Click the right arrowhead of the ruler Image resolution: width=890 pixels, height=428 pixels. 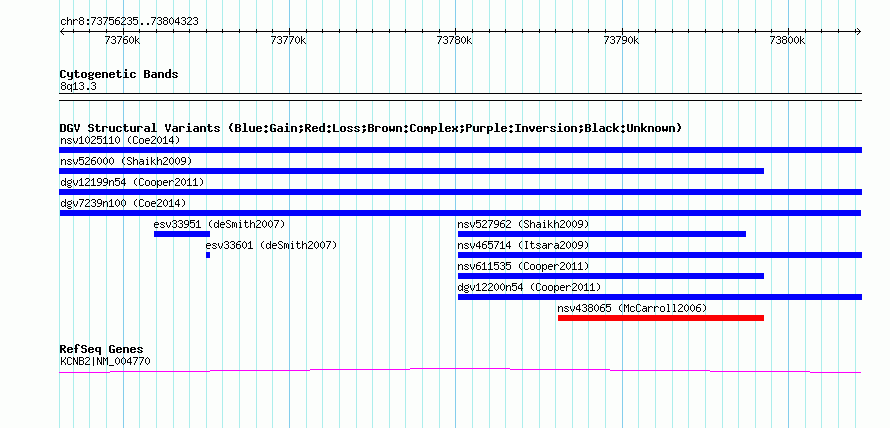point(859,31)
